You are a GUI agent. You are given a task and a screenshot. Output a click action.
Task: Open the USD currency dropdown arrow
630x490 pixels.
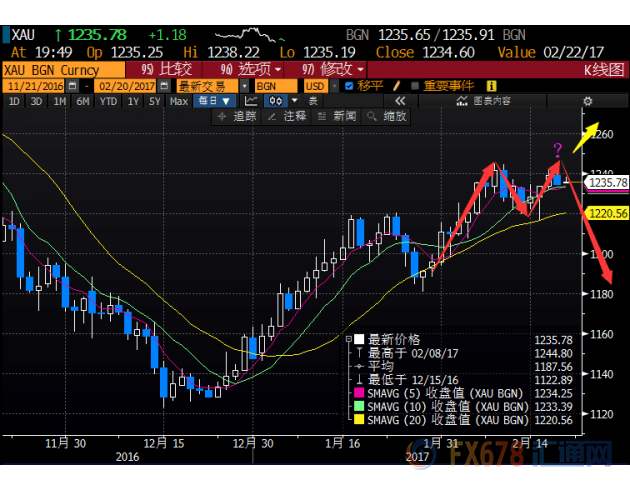334,86
